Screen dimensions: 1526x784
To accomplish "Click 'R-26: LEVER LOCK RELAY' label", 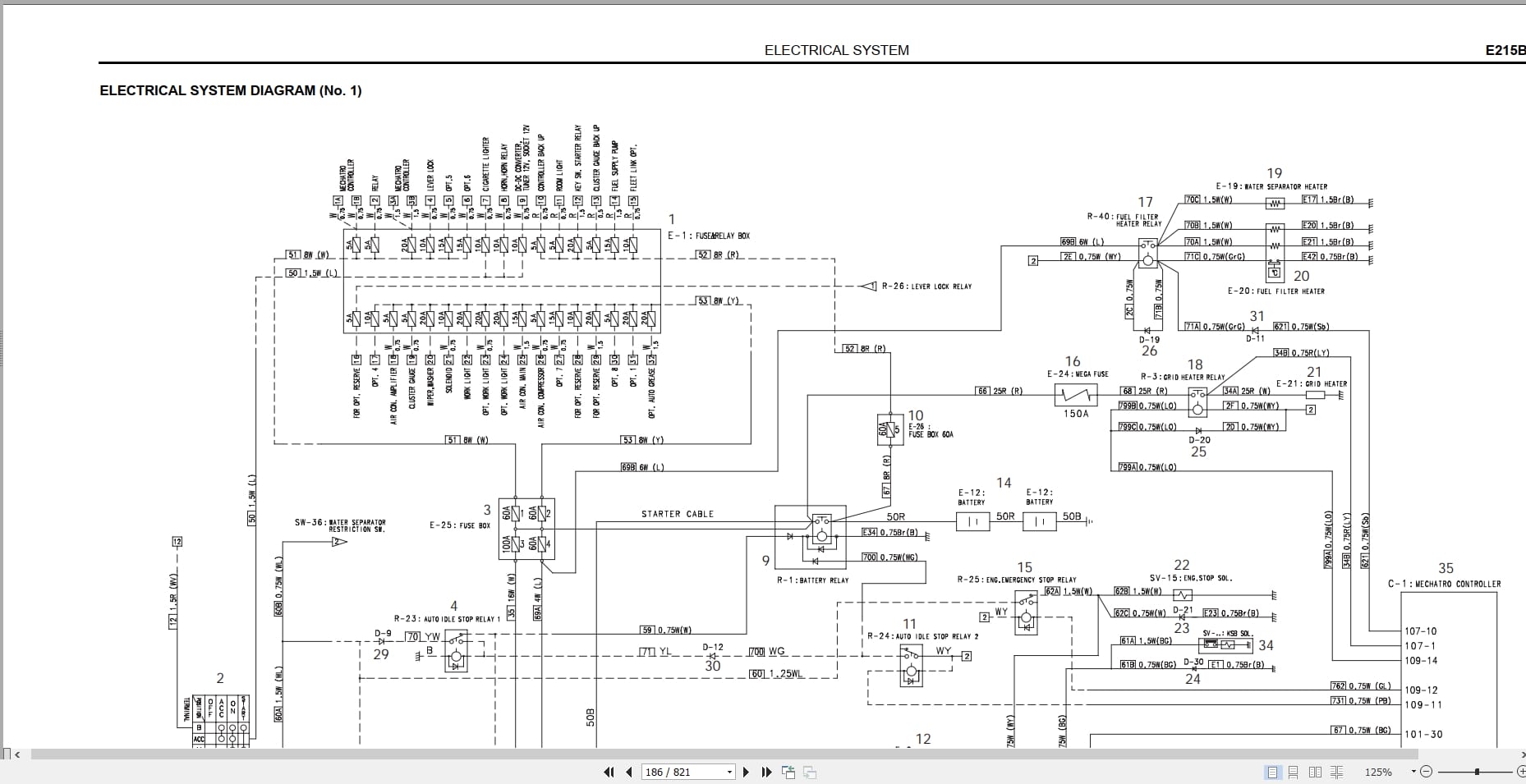I will pos(926,287).
